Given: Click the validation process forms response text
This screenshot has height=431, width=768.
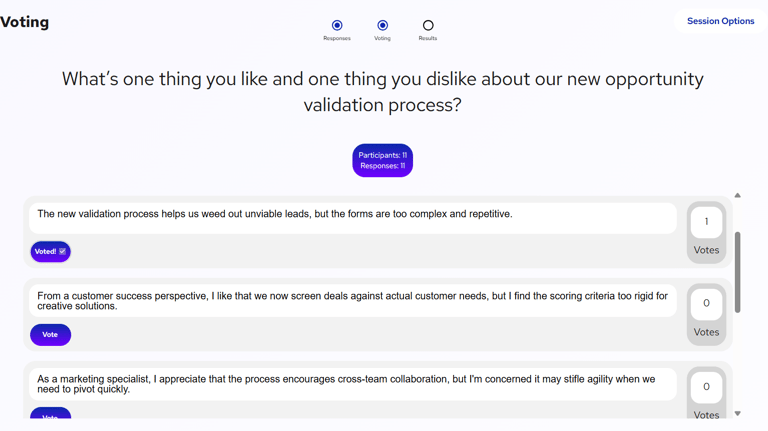Looking at the screenshot, I should pyautogui.click(x=275, y=214).
